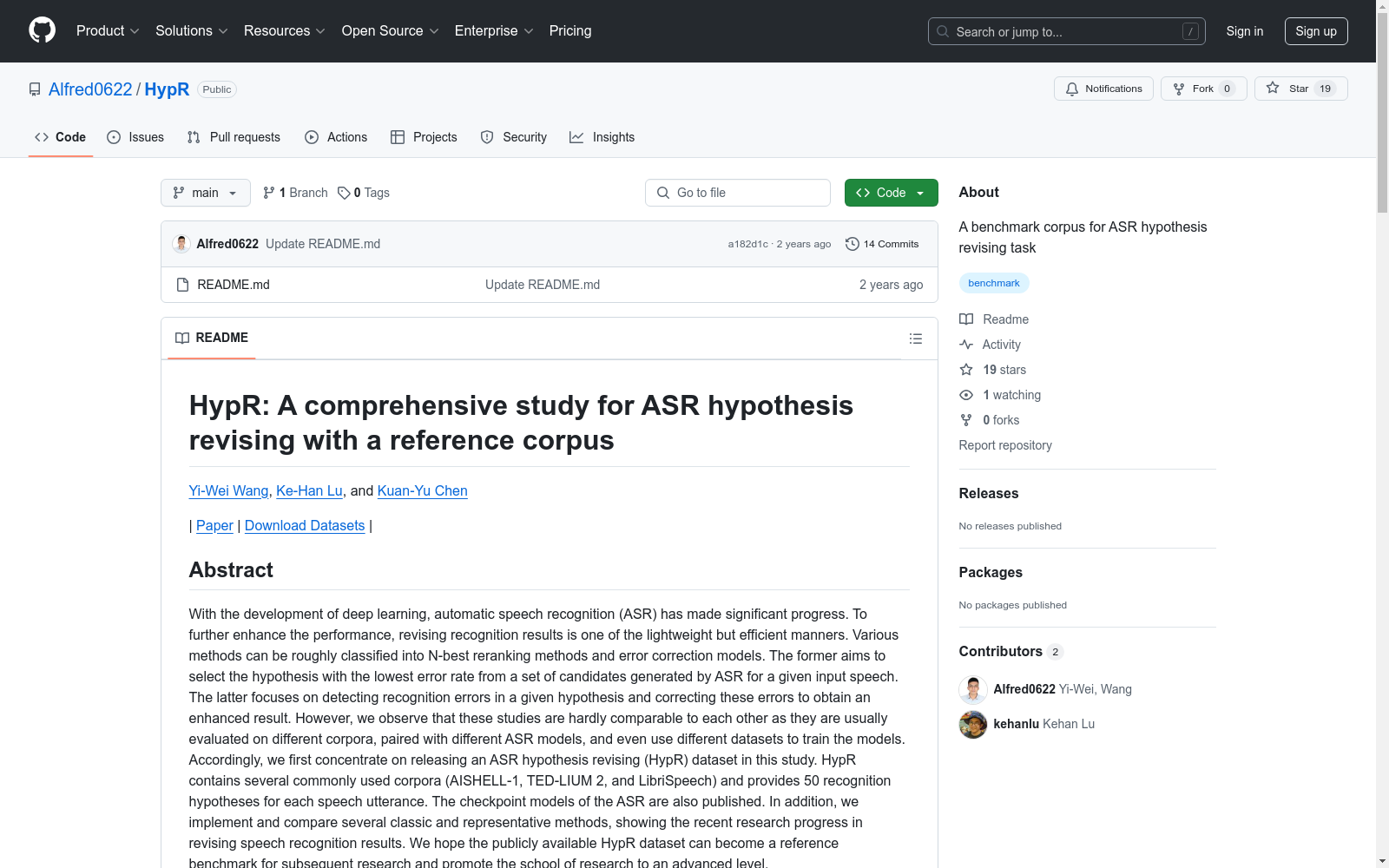The width and height of the screenshot is (1389, 868).
Task: Select the README tab header
Action: tap(212, 338)
